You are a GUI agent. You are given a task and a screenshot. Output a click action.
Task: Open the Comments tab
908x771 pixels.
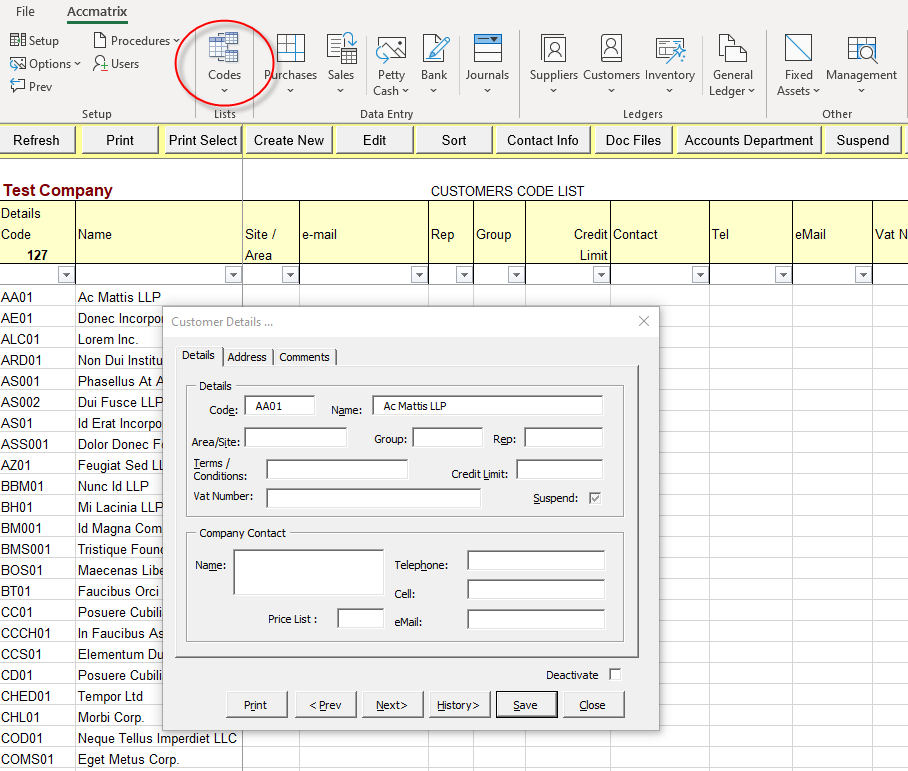point(304,357)
